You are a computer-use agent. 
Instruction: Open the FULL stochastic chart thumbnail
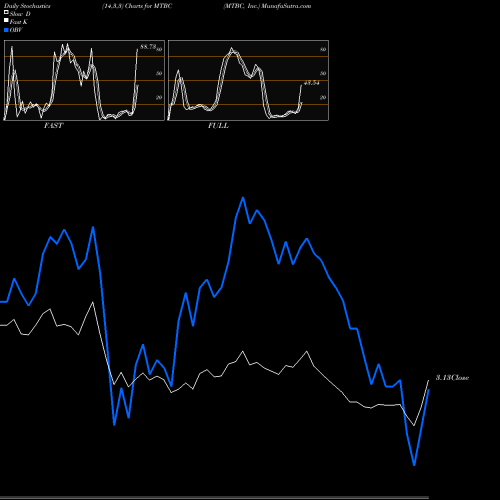248,80
